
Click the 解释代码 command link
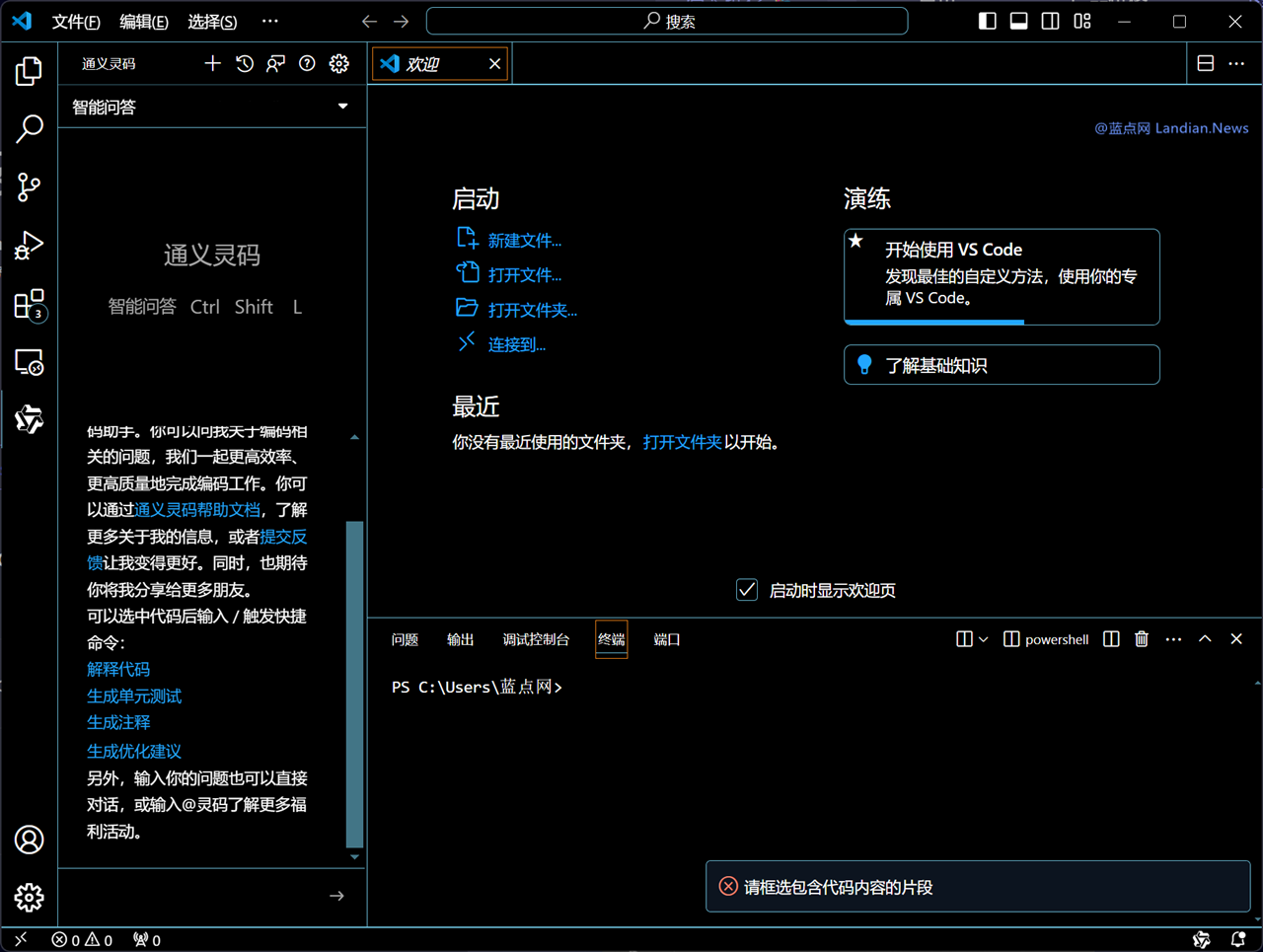point(118,669)
